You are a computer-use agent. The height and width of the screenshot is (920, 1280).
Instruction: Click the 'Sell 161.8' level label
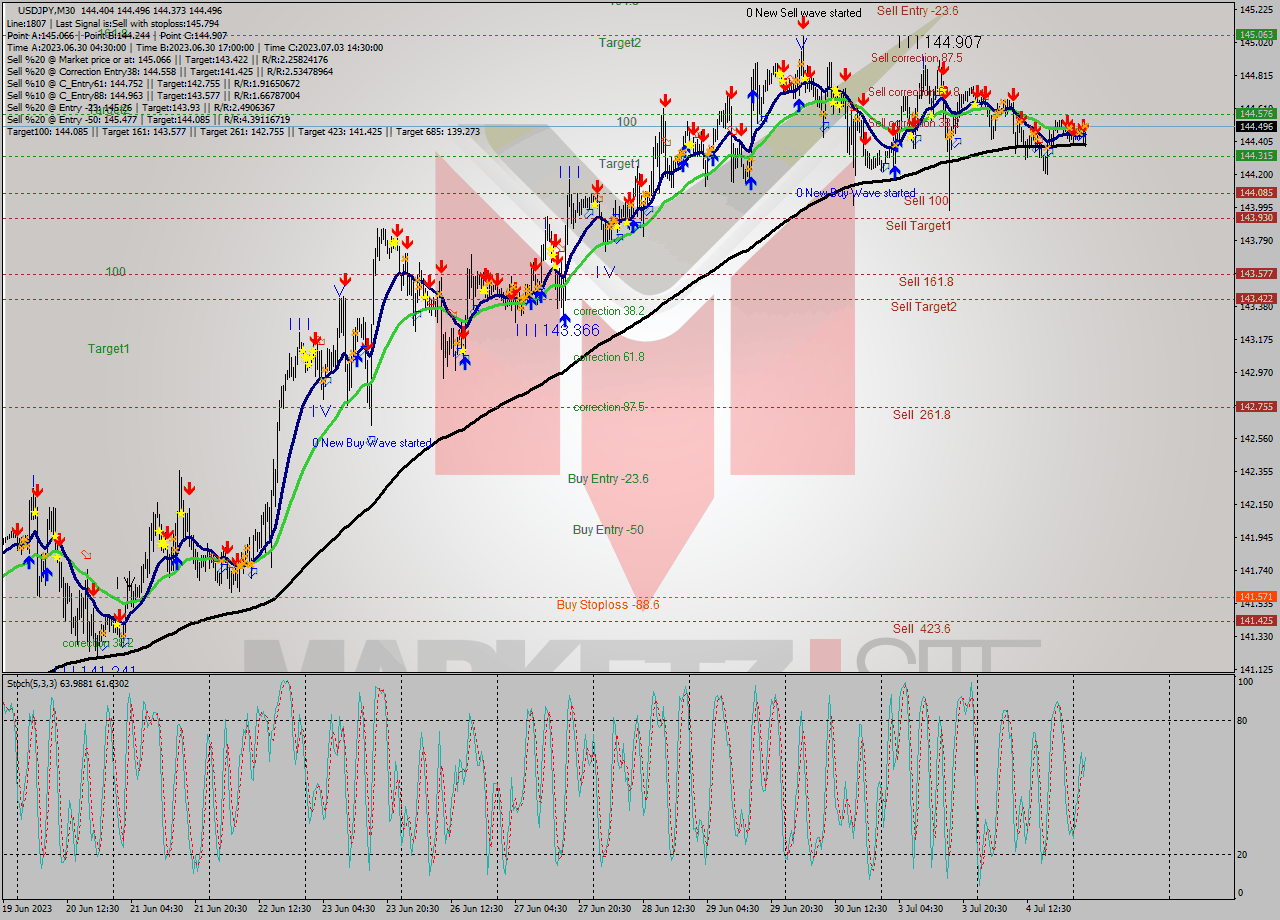(x=926, y=282)
